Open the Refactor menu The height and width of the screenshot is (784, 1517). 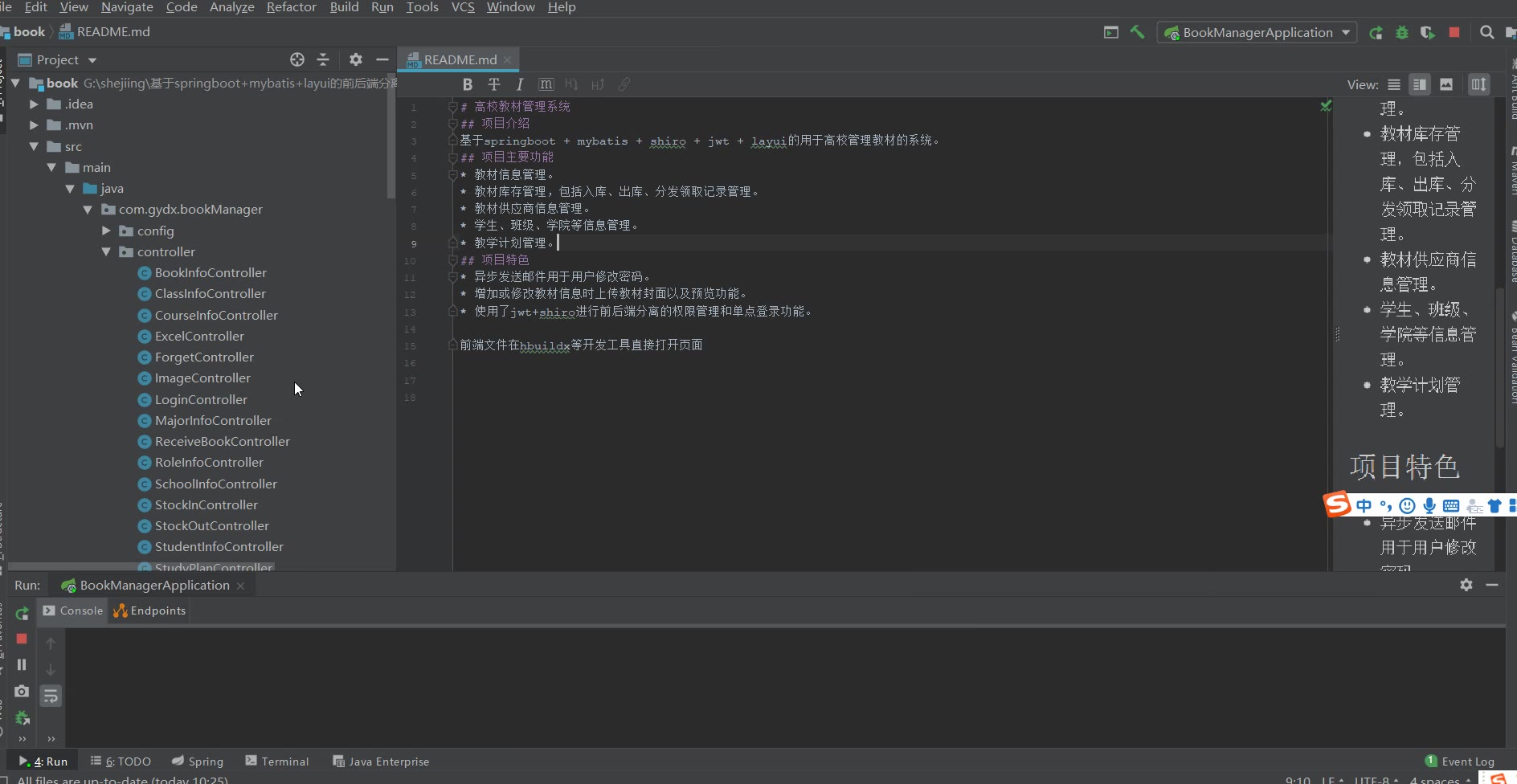[x=291, y=7]
